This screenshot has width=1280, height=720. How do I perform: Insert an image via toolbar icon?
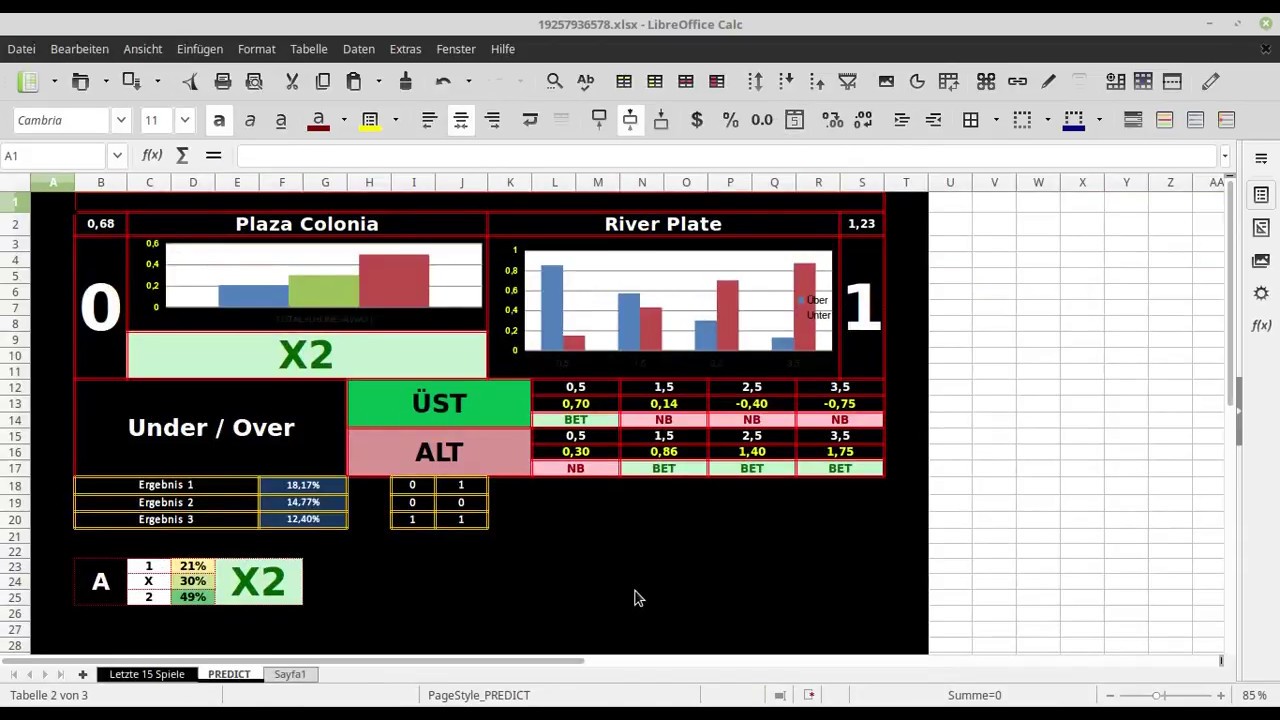(x=886, y=82)
